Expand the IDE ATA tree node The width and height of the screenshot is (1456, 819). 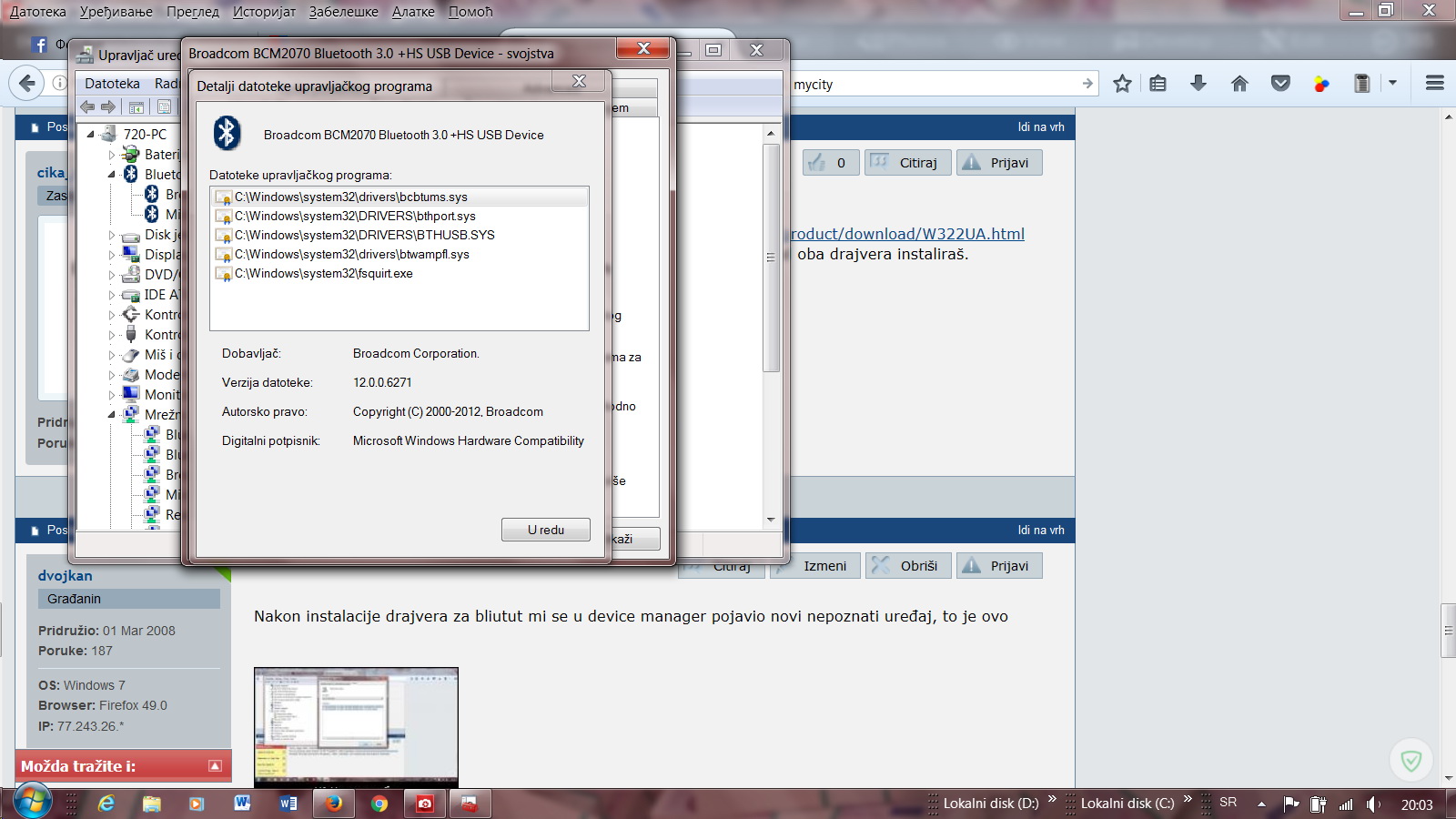pyautogui.click(x=112, y=295)
